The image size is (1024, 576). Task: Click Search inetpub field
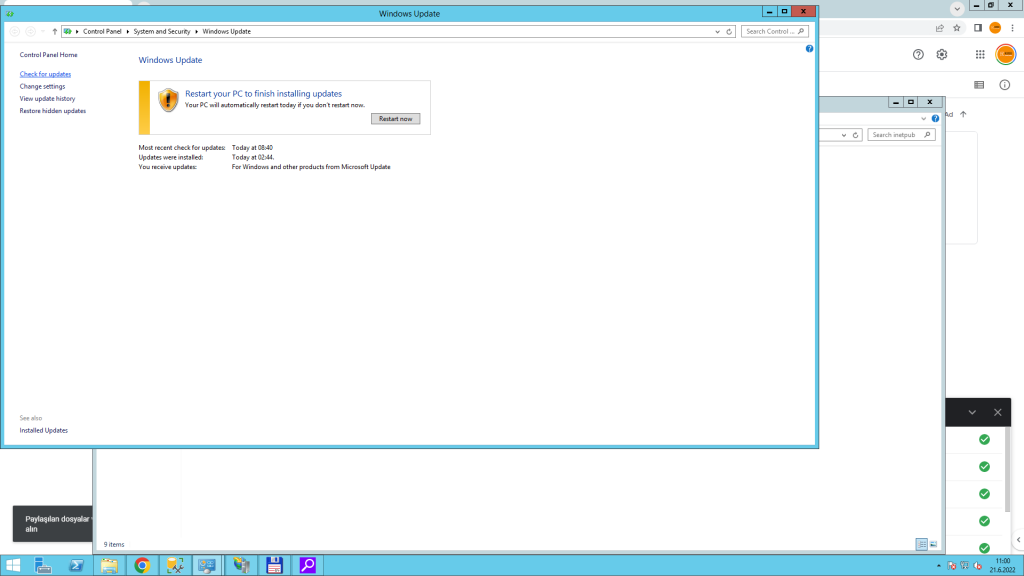901,135
